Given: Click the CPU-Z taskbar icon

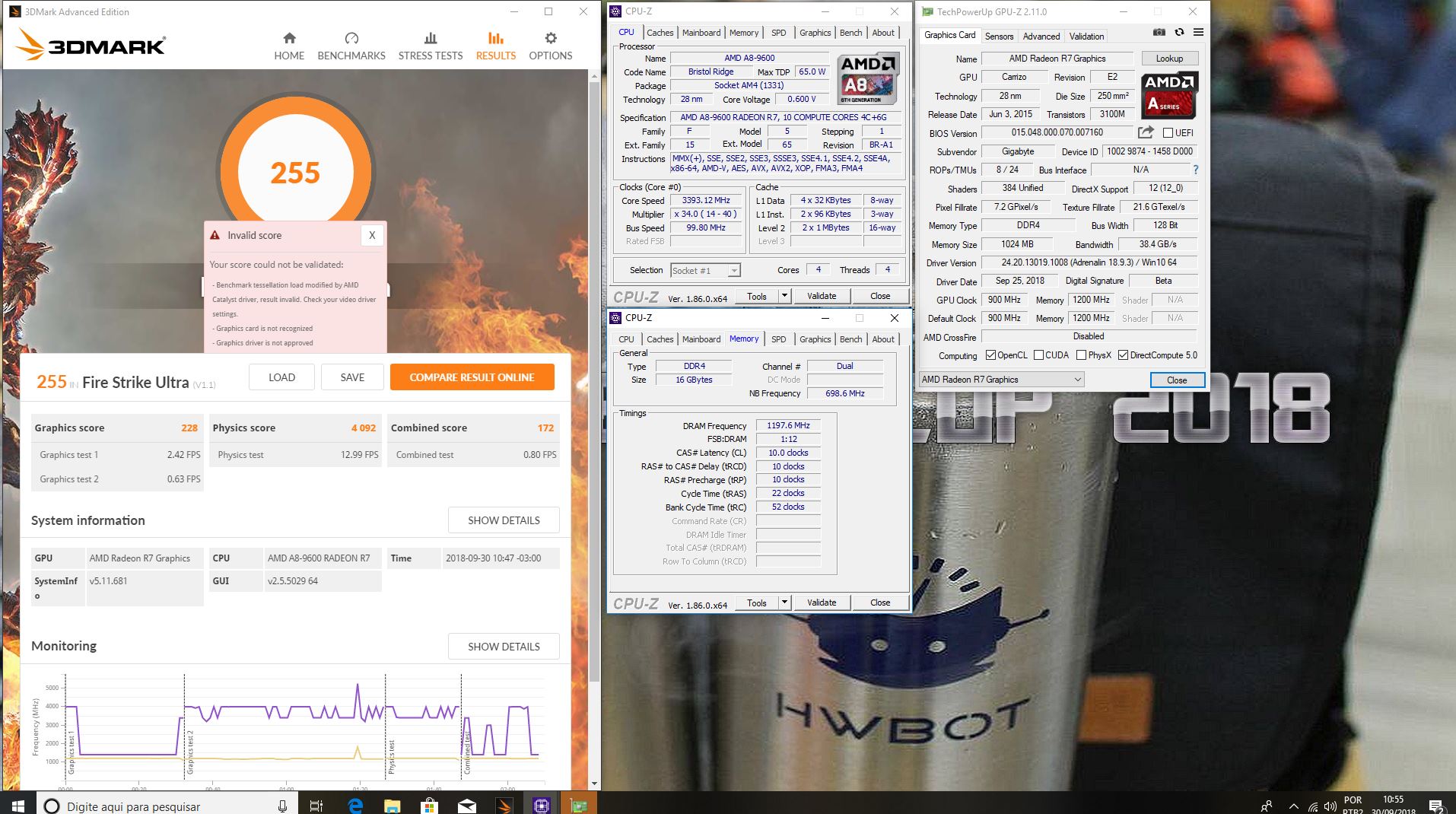Looking at the screenshot, I should (541, 805).
